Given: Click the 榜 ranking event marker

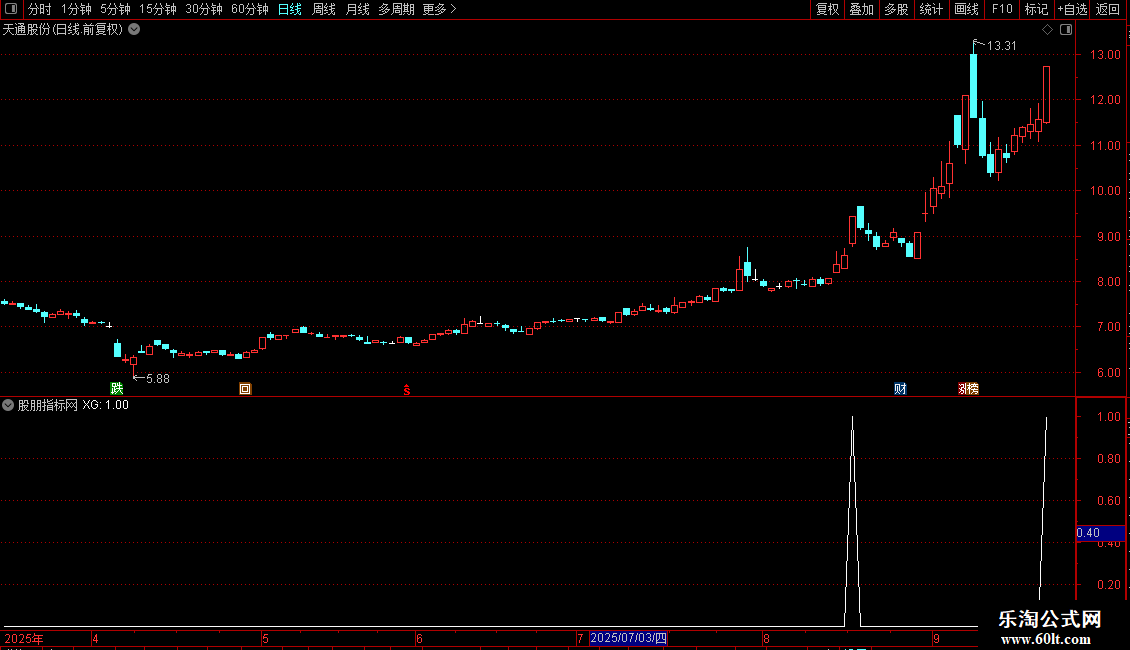Looking at the screenshot, I should click(x=973, y=388).
